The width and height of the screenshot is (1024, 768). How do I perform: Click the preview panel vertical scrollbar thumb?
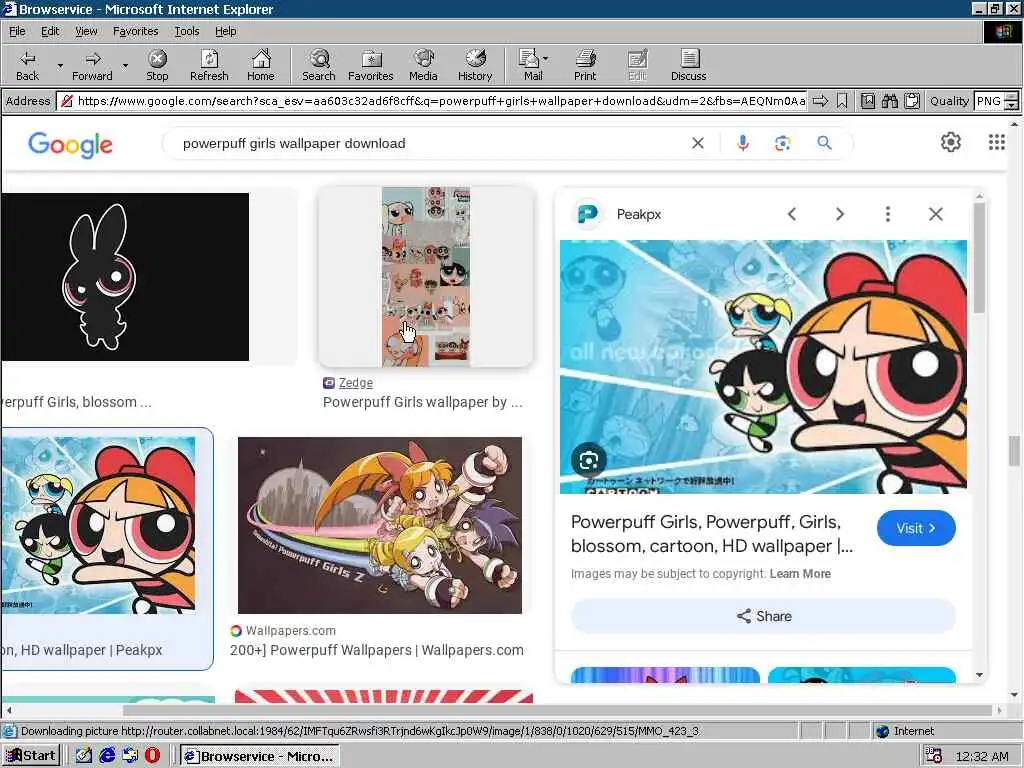click(979, 258)
